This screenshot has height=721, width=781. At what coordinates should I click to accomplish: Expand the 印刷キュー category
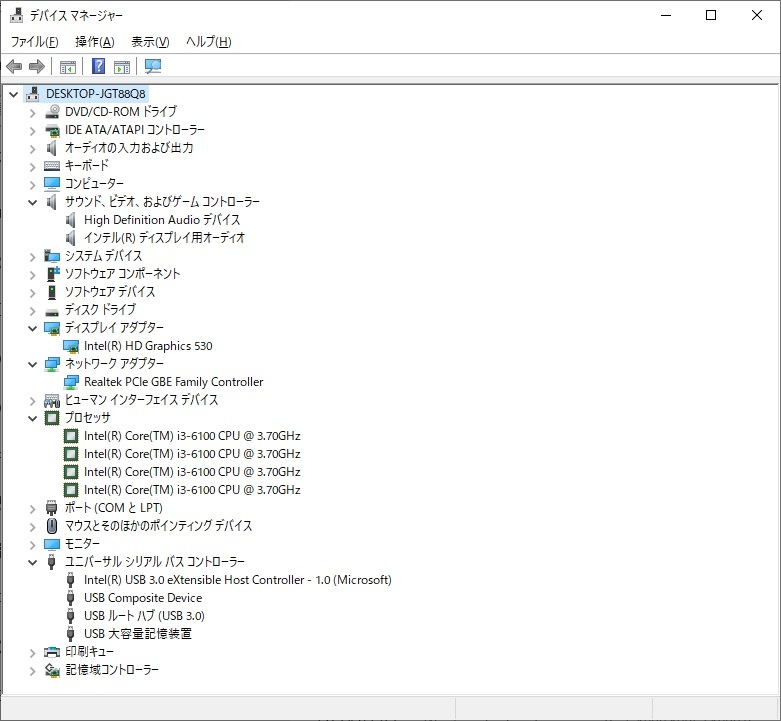coord(32,653)
